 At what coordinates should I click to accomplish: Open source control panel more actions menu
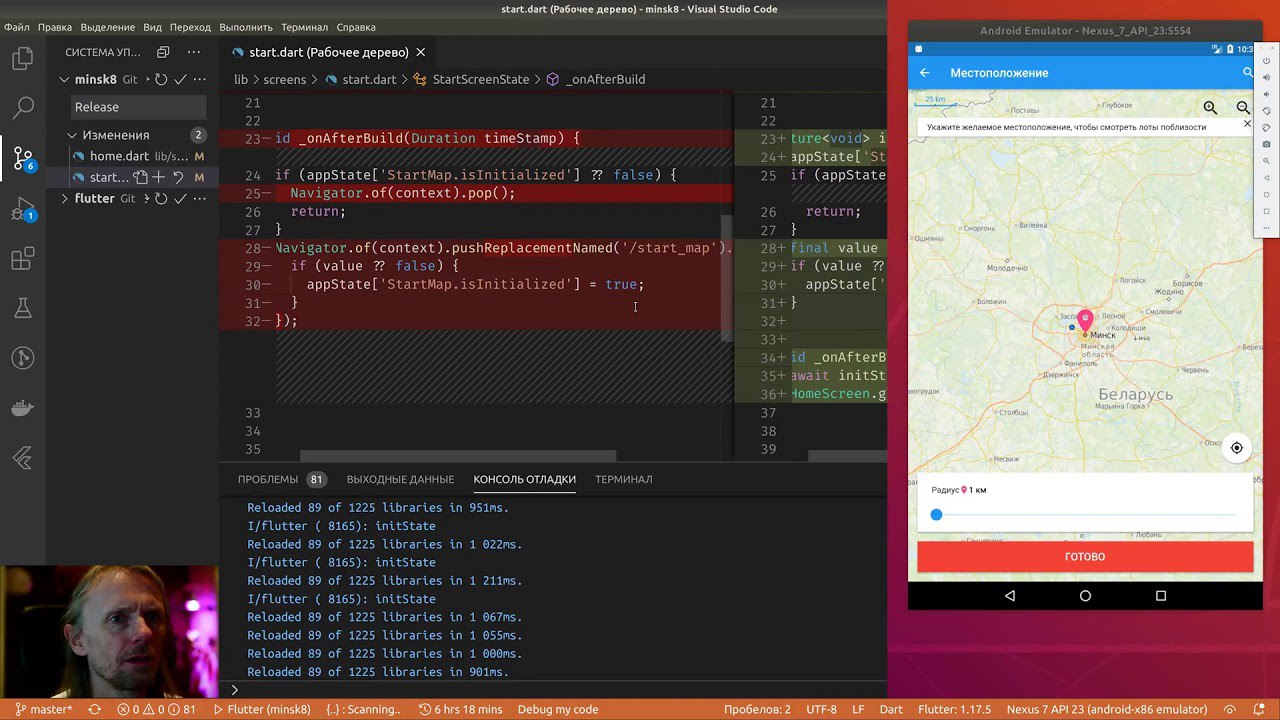tap(194, 52)
